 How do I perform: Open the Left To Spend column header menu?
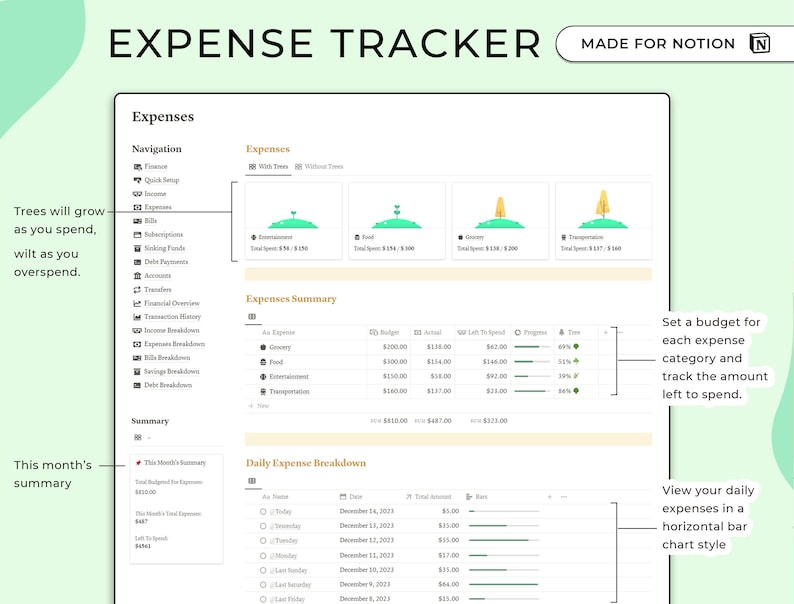pos(482,333)
